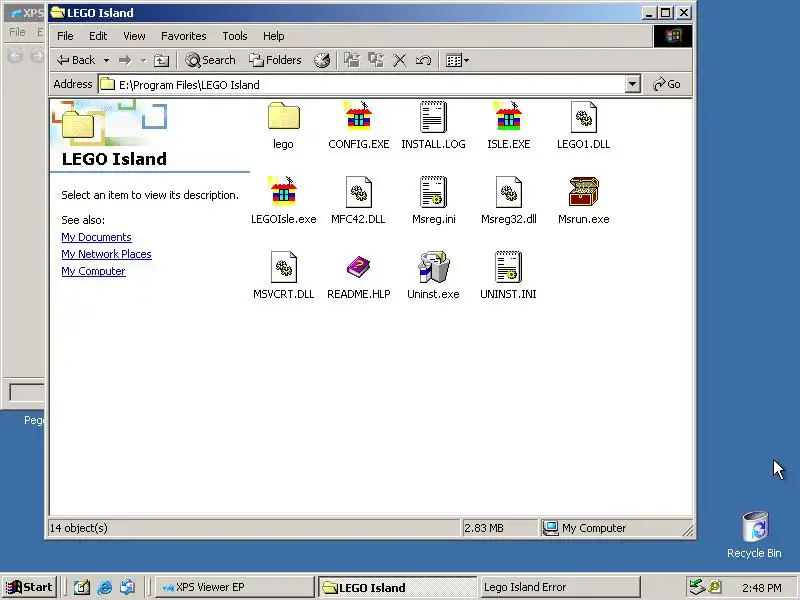Click the Copy To toolbar icon
This screenshot has height=600, width=800.
click(376, 60)
